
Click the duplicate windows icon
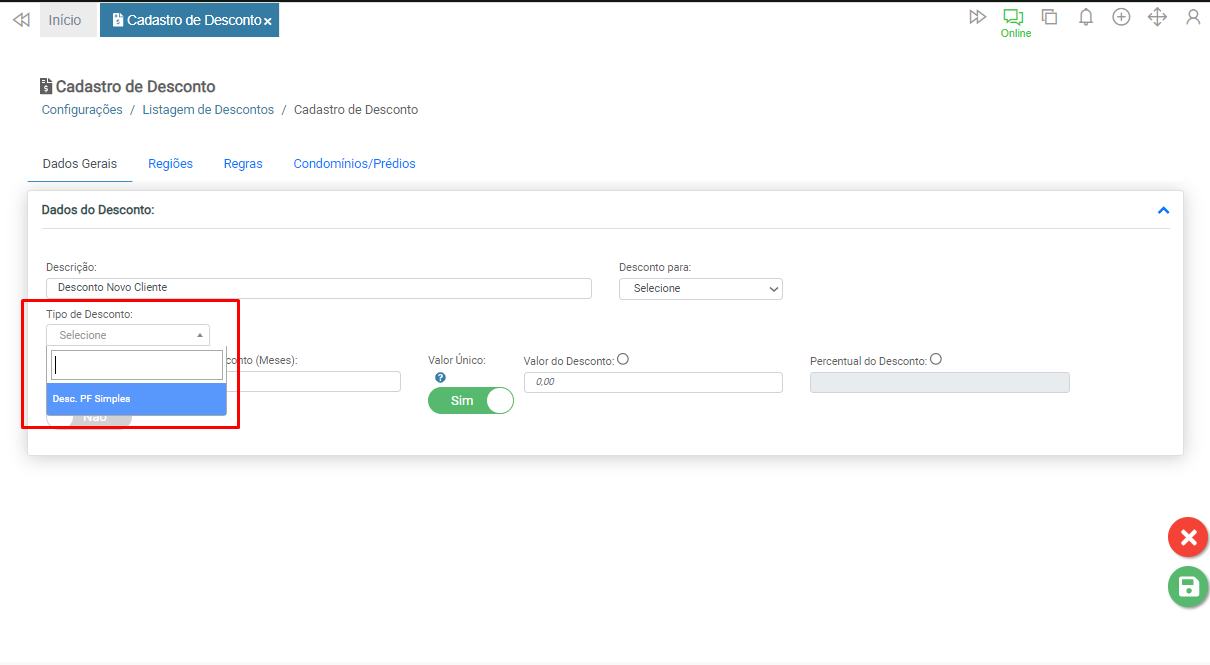[1049, 17]
